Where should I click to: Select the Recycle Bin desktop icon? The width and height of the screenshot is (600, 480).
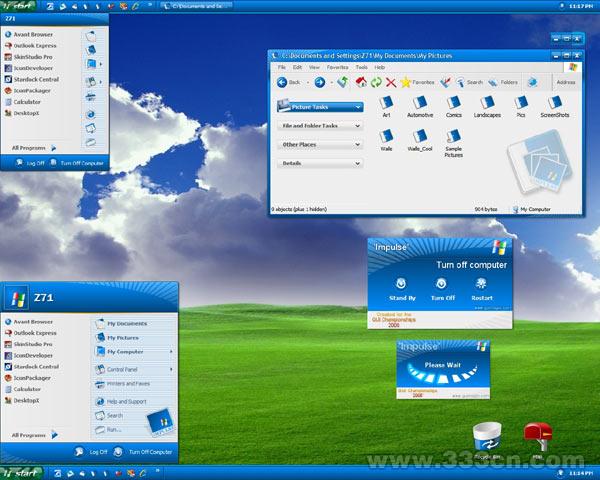[487, 439]
